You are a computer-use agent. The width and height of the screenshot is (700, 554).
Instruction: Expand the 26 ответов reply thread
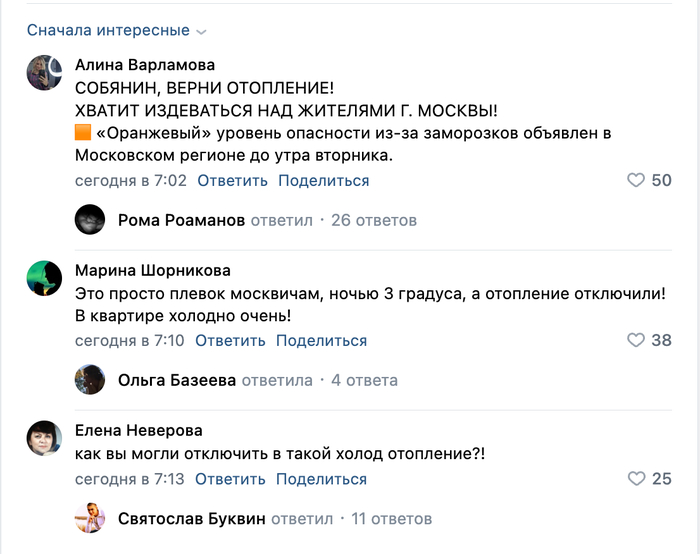coord(373,220)
